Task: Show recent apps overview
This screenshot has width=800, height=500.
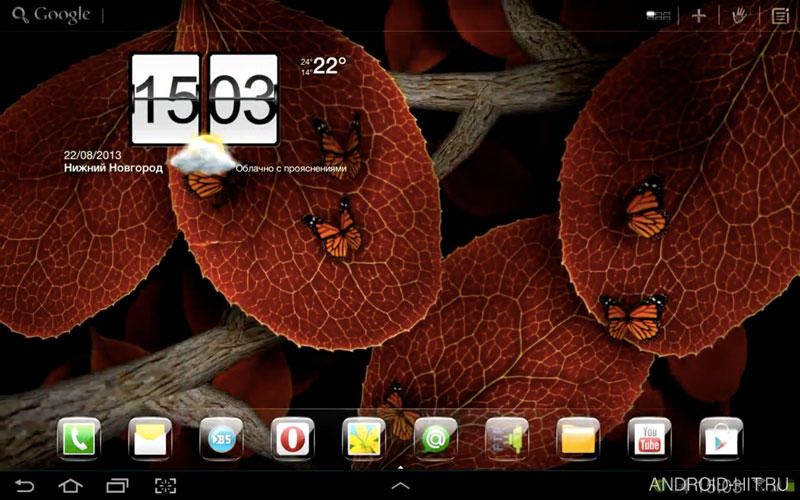Action: (x=117, y=485)
